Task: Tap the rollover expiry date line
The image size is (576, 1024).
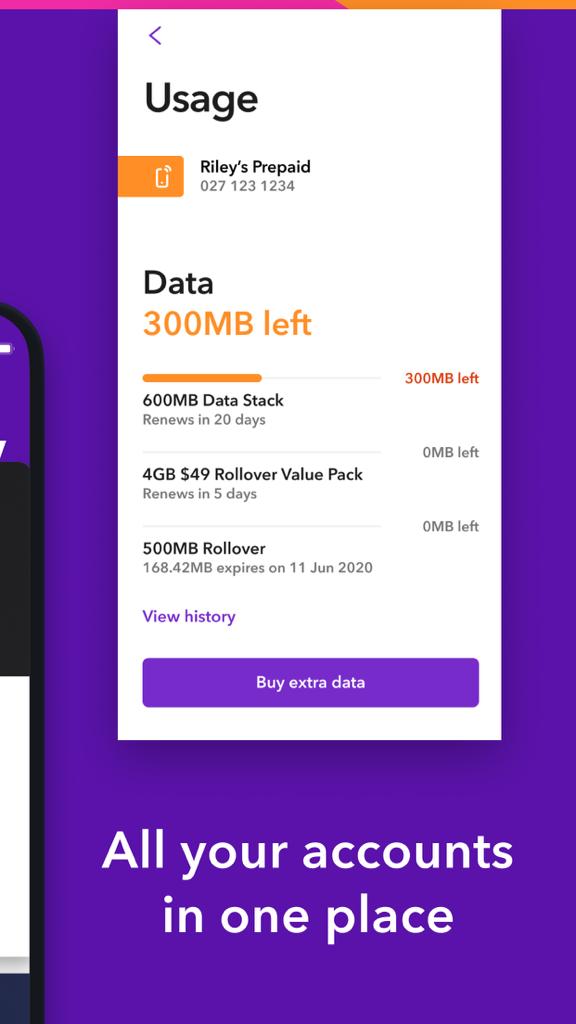Action: [258, 568]
